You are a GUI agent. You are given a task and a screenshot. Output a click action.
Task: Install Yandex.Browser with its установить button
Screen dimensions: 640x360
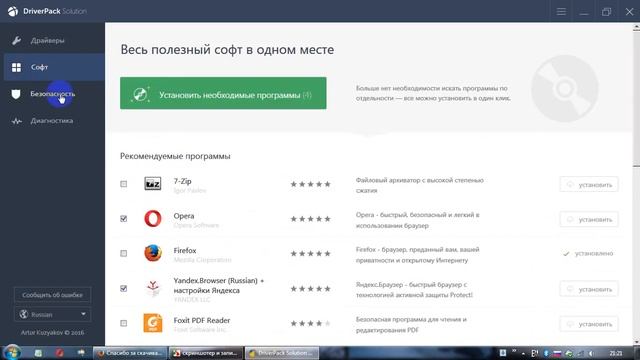click(x=589, y=289)
